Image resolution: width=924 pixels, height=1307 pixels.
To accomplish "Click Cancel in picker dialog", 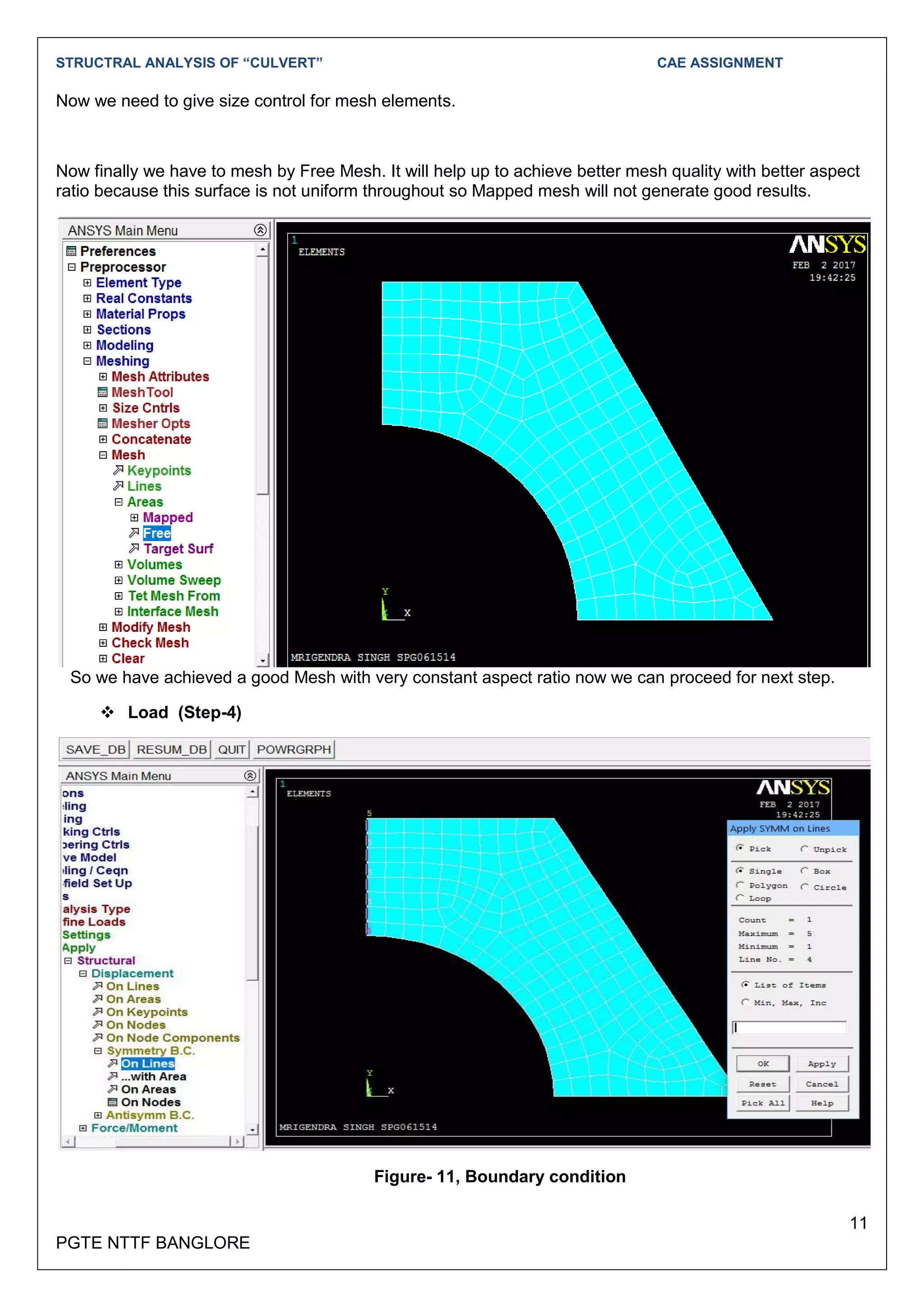I will 822,1084.
